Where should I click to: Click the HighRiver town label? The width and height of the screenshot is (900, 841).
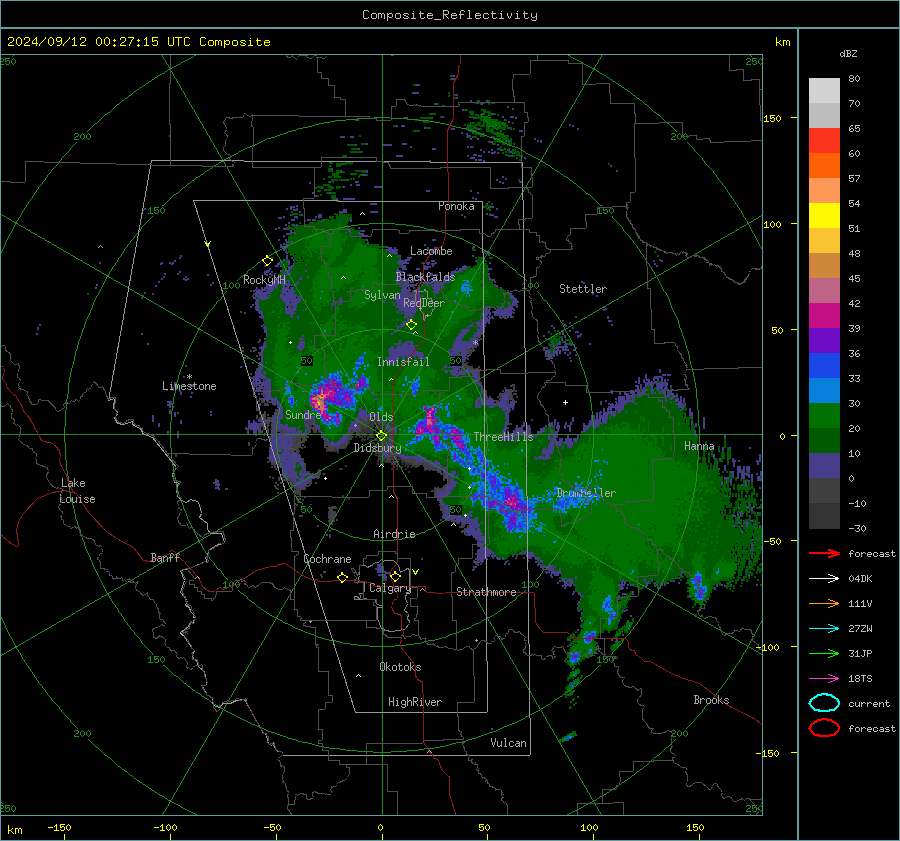coord(415,702)
